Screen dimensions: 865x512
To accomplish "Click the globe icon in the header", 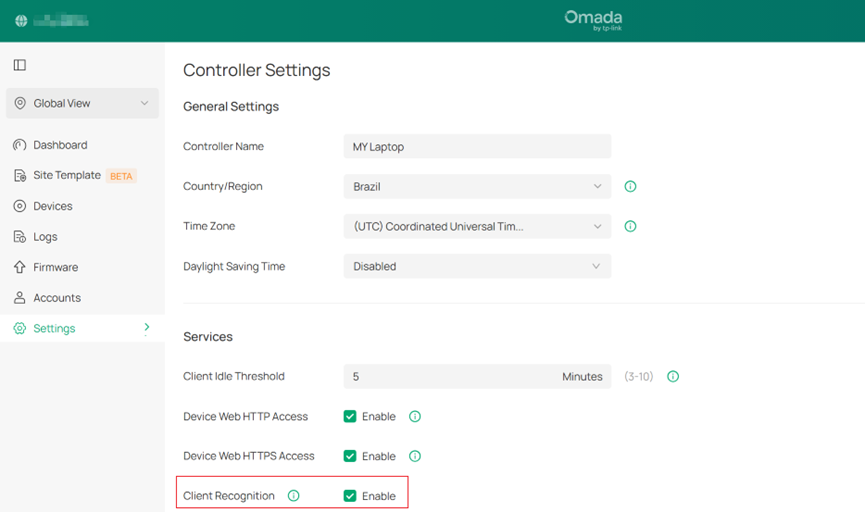I will (x=21, y=20).
